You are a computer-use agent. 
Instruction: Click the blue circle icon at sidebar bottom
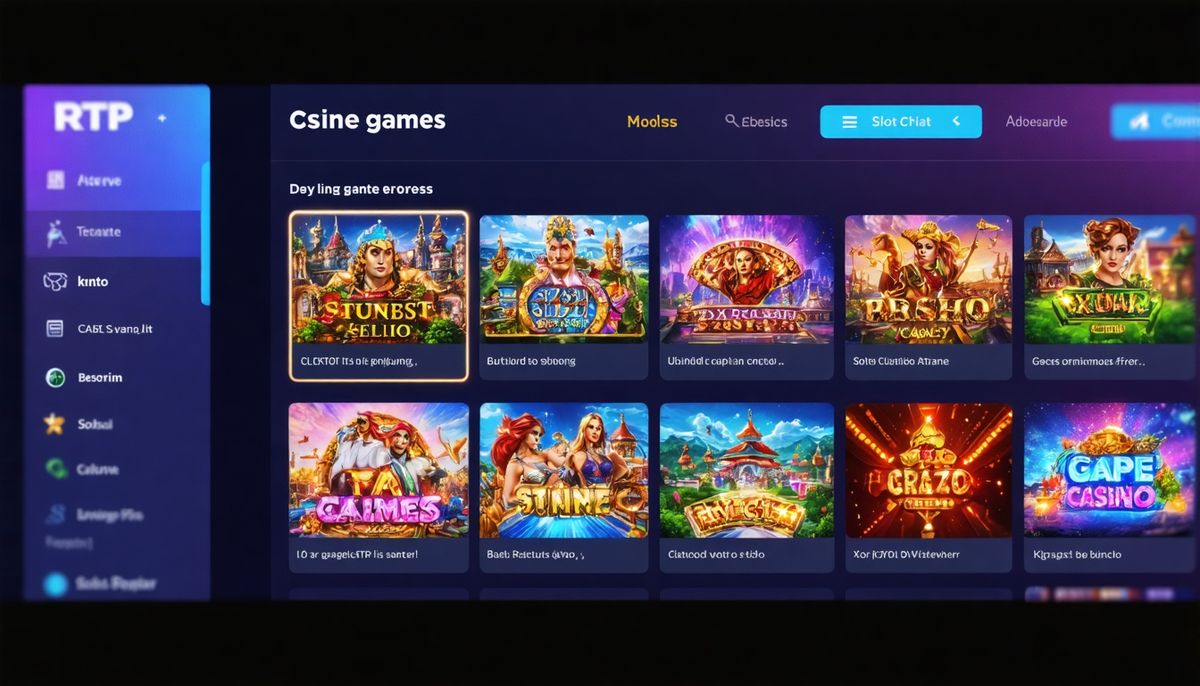(x=55, y=584)
